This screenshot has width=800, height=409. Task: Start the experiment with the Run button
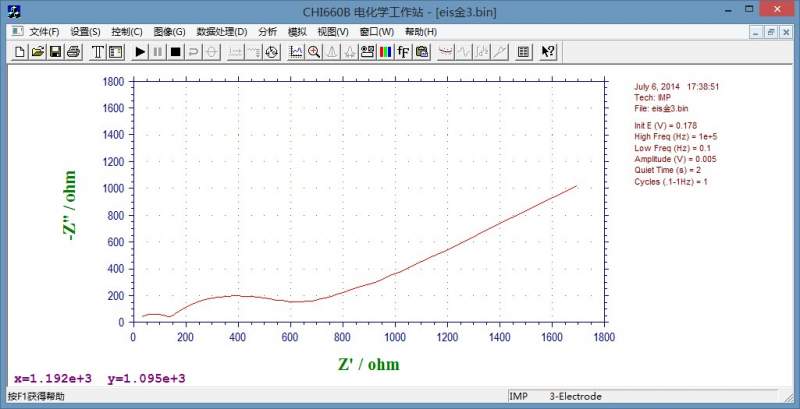[x=140, y=51]
